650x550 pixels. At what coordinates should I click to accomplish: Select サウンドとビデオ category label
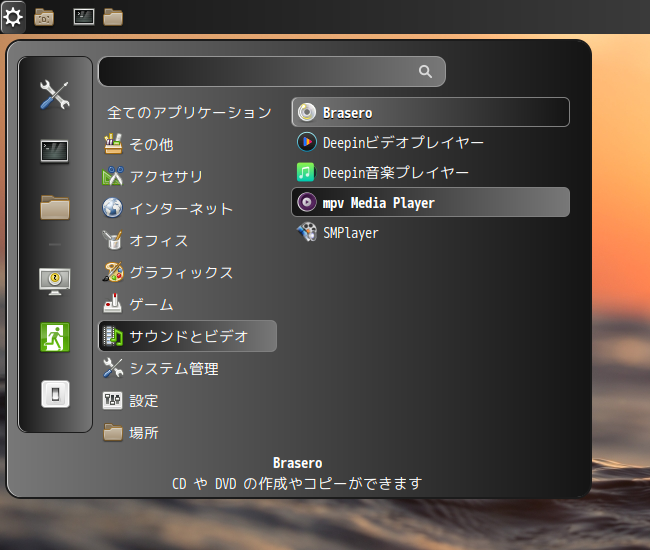pyautogui.click(x=189, y=336)
